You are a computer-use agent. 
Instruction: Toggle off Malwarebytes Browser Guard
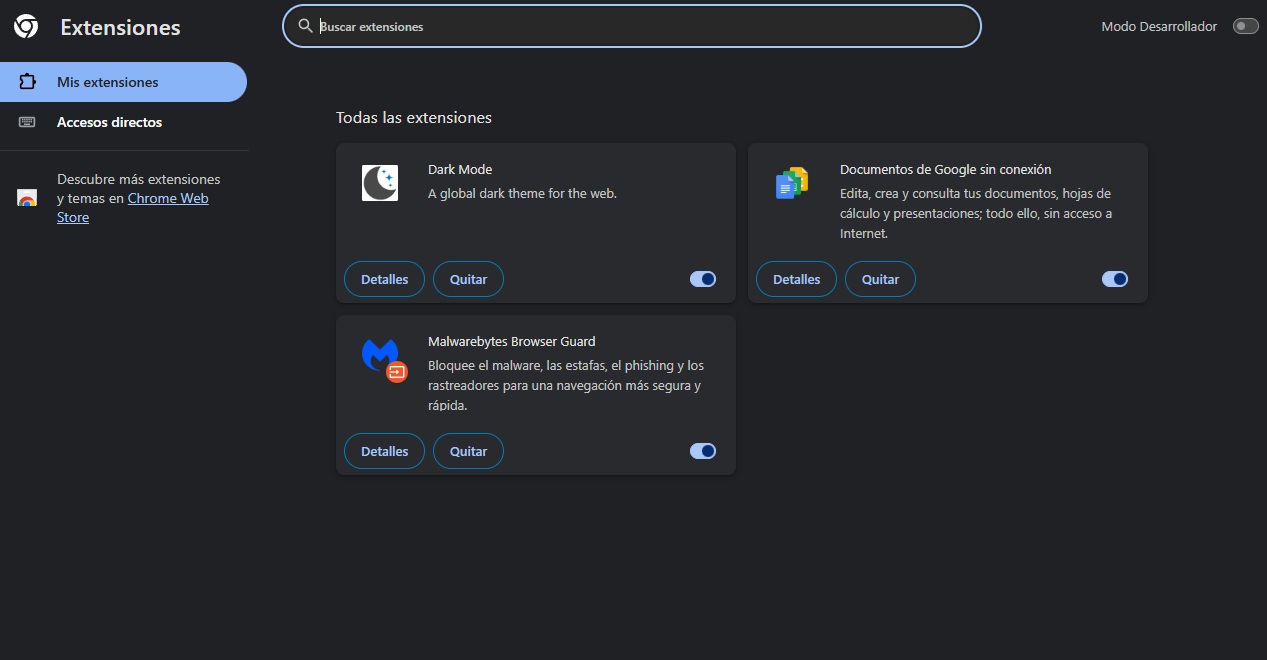[703, 451]
